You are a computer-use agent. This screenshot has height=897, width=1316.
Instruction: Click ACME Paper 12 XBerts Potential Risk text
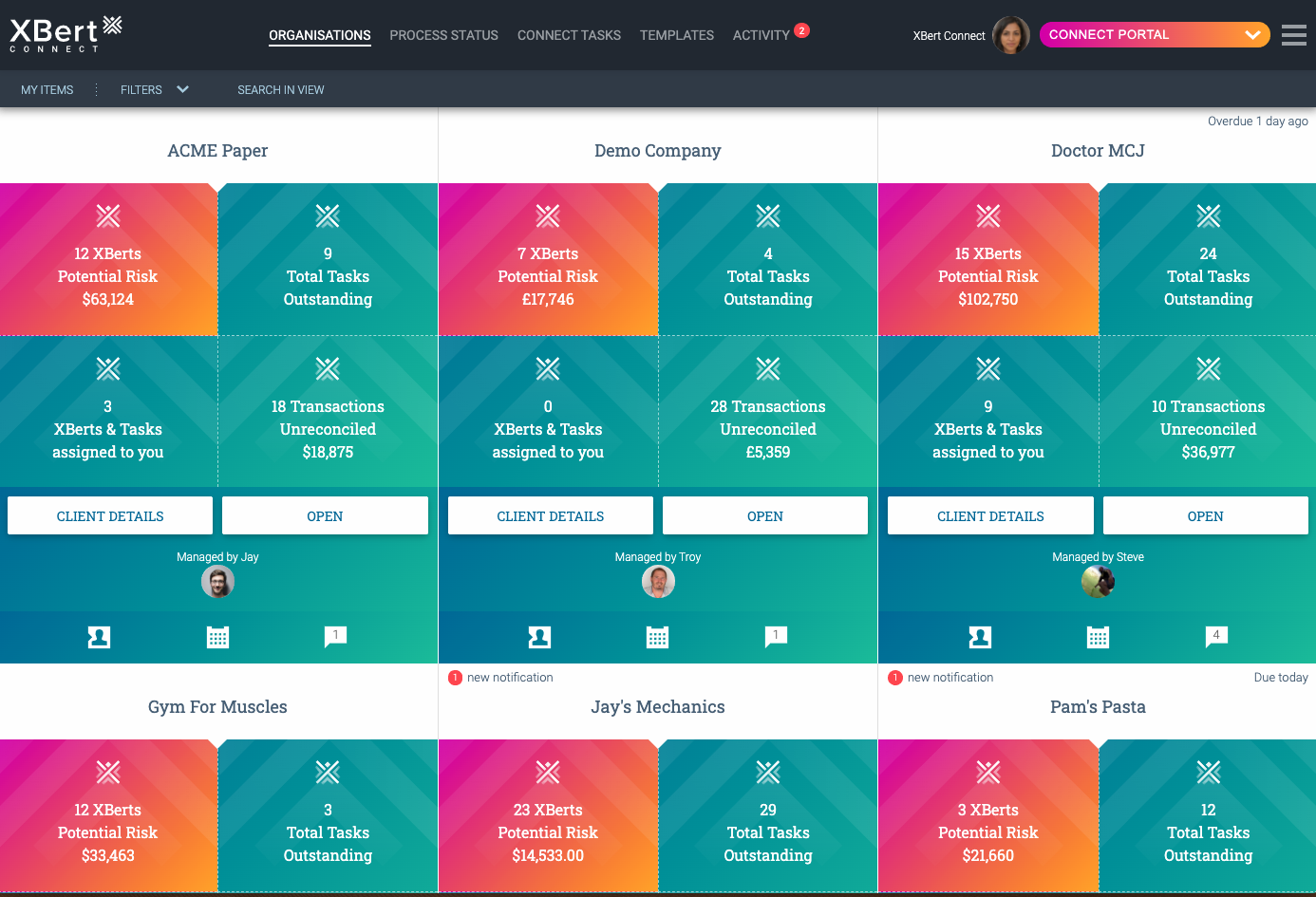(x=108, y=276)
